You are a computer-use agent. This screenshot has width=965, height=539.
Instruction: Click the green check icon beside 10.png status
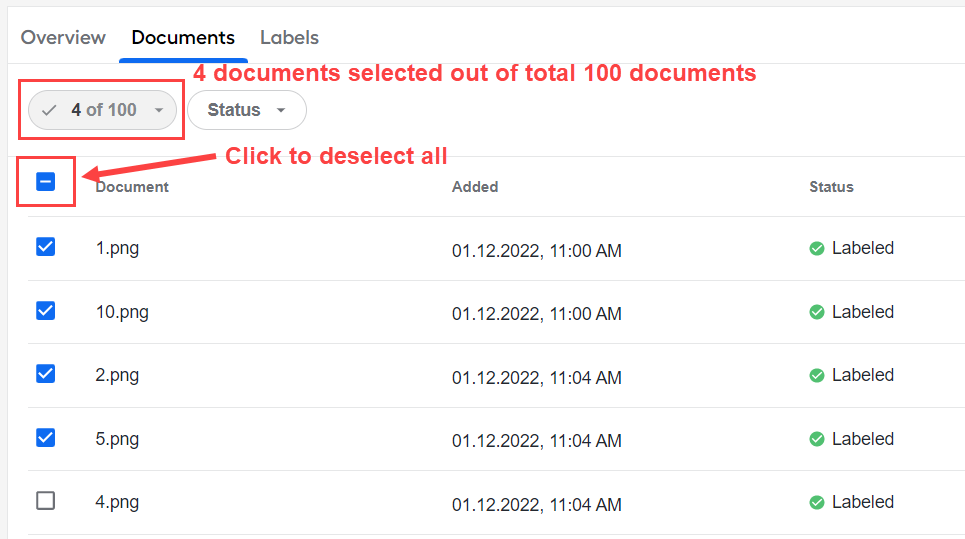(x=817, y=313)
